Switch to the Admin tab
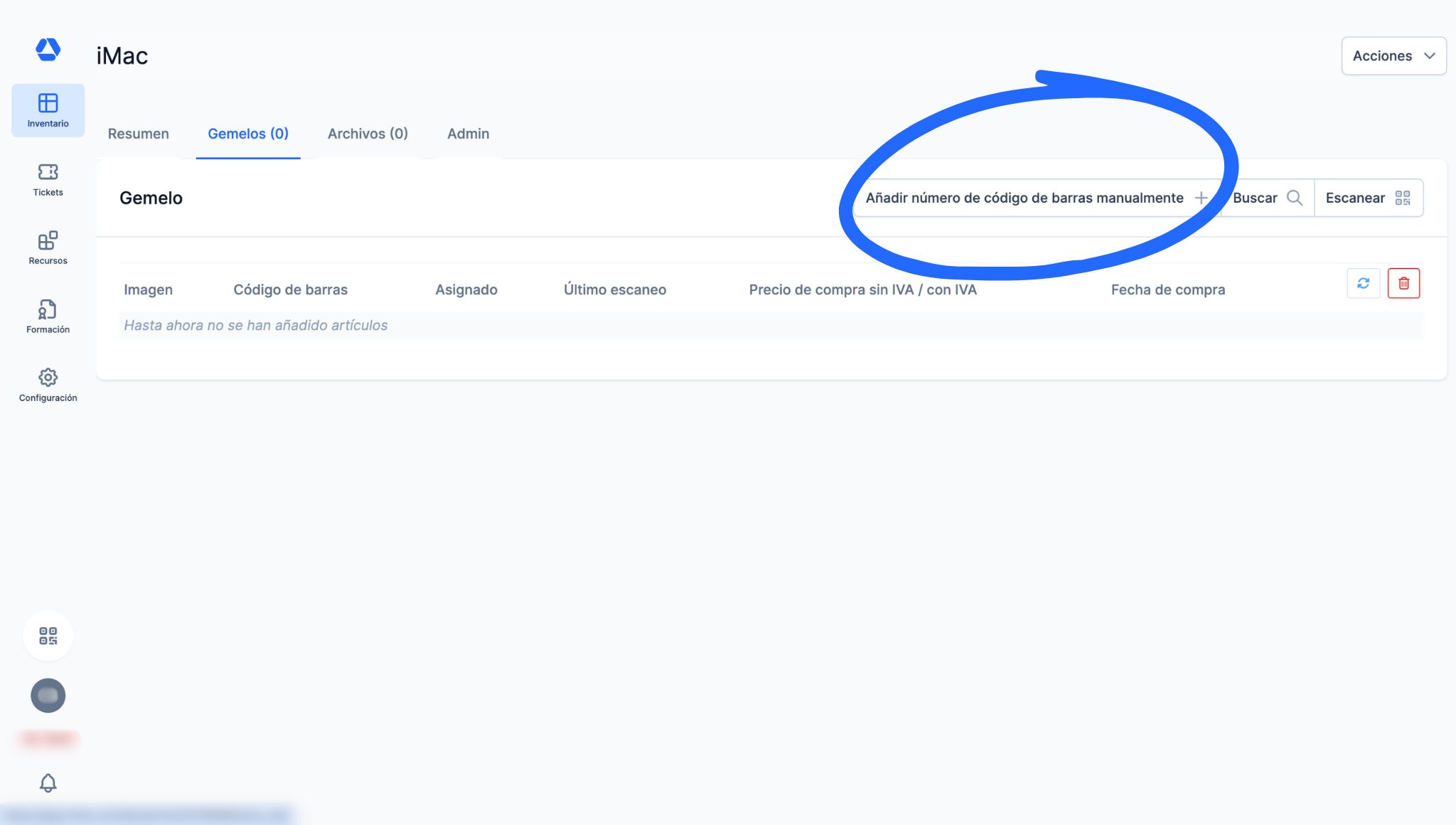The height and width of the screenshot is (825, 1456). 468,134
